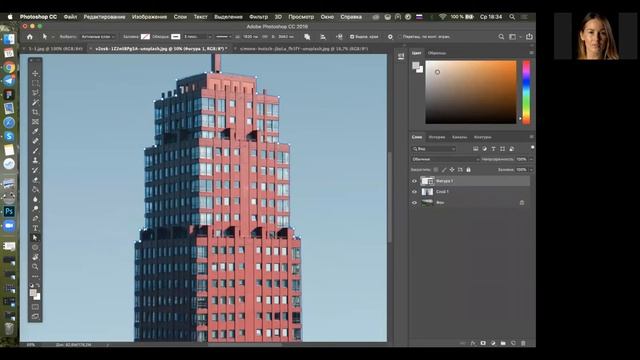This screenshot has width=640, height=360.
Task: Switch to the Каналы tab
Action: coord(459,137)
